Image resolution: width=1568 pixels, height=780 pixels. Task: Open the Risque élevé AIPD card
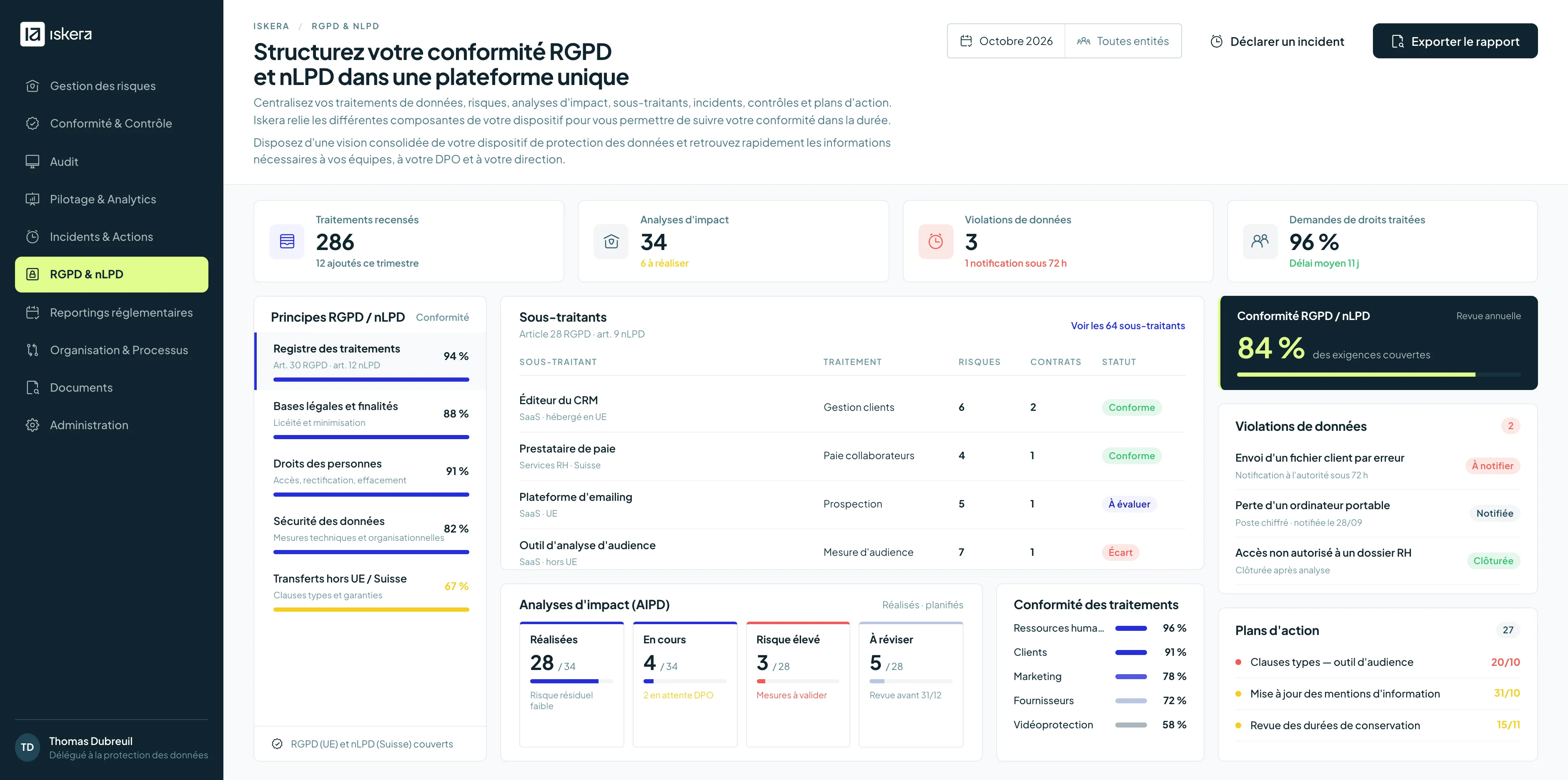[797, 685]
